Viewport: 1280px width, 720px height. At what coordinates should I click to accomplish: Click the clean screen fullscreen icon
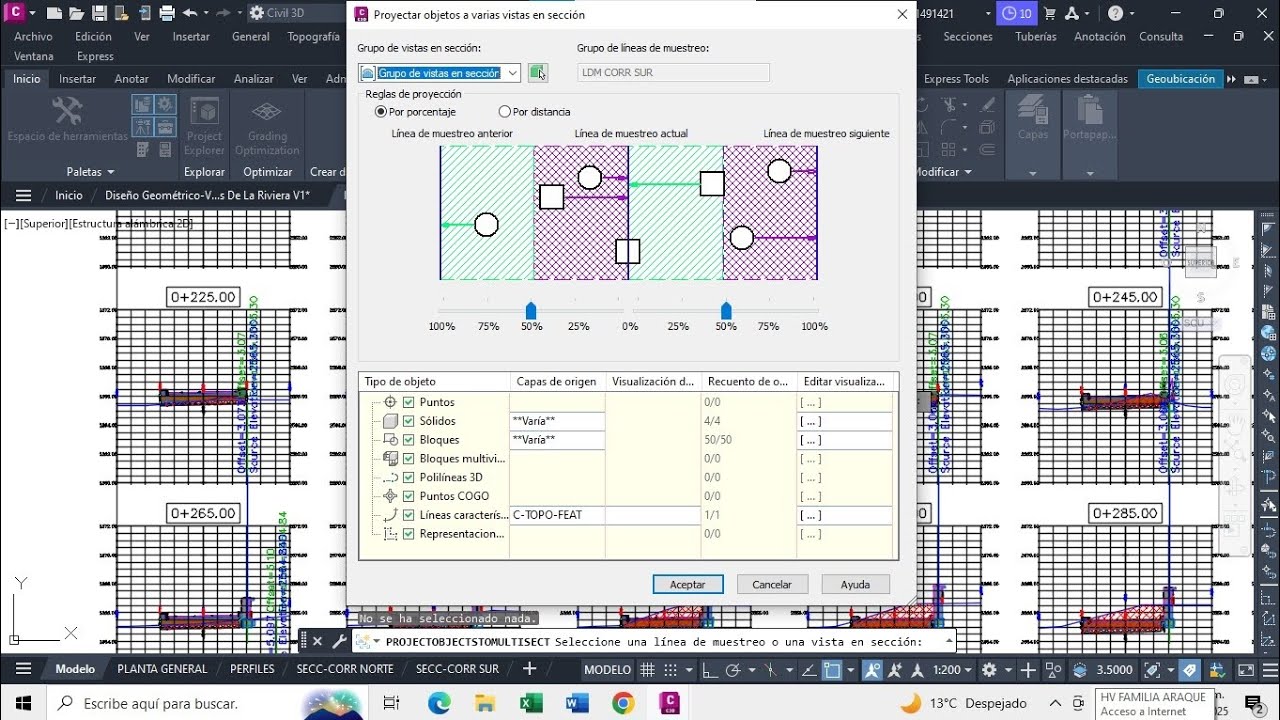[1246, 670]
